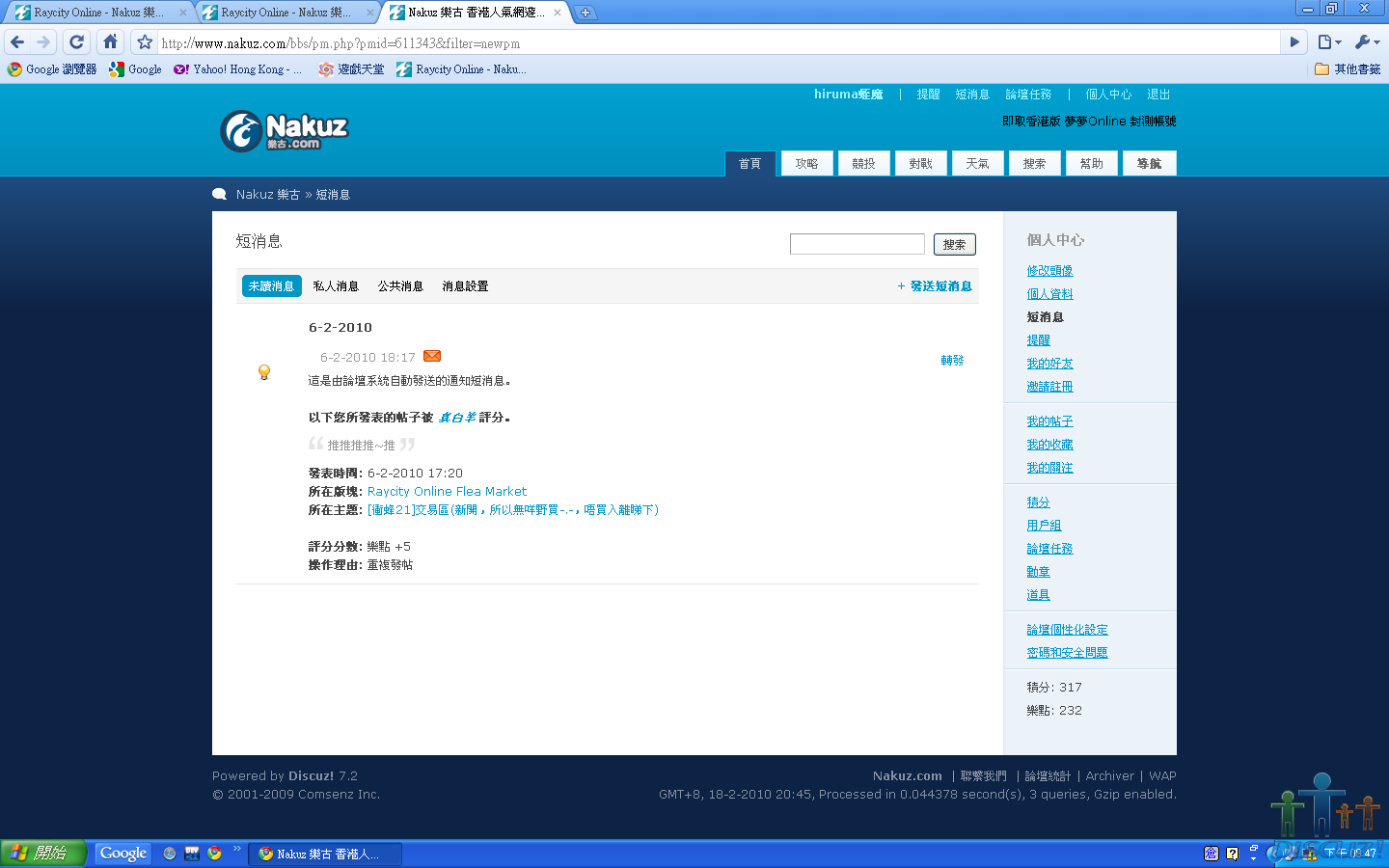Screen dimensions: 1389x868
Task: Open 修改頭像 in the sidebar
Action: tap(1049, 271)
